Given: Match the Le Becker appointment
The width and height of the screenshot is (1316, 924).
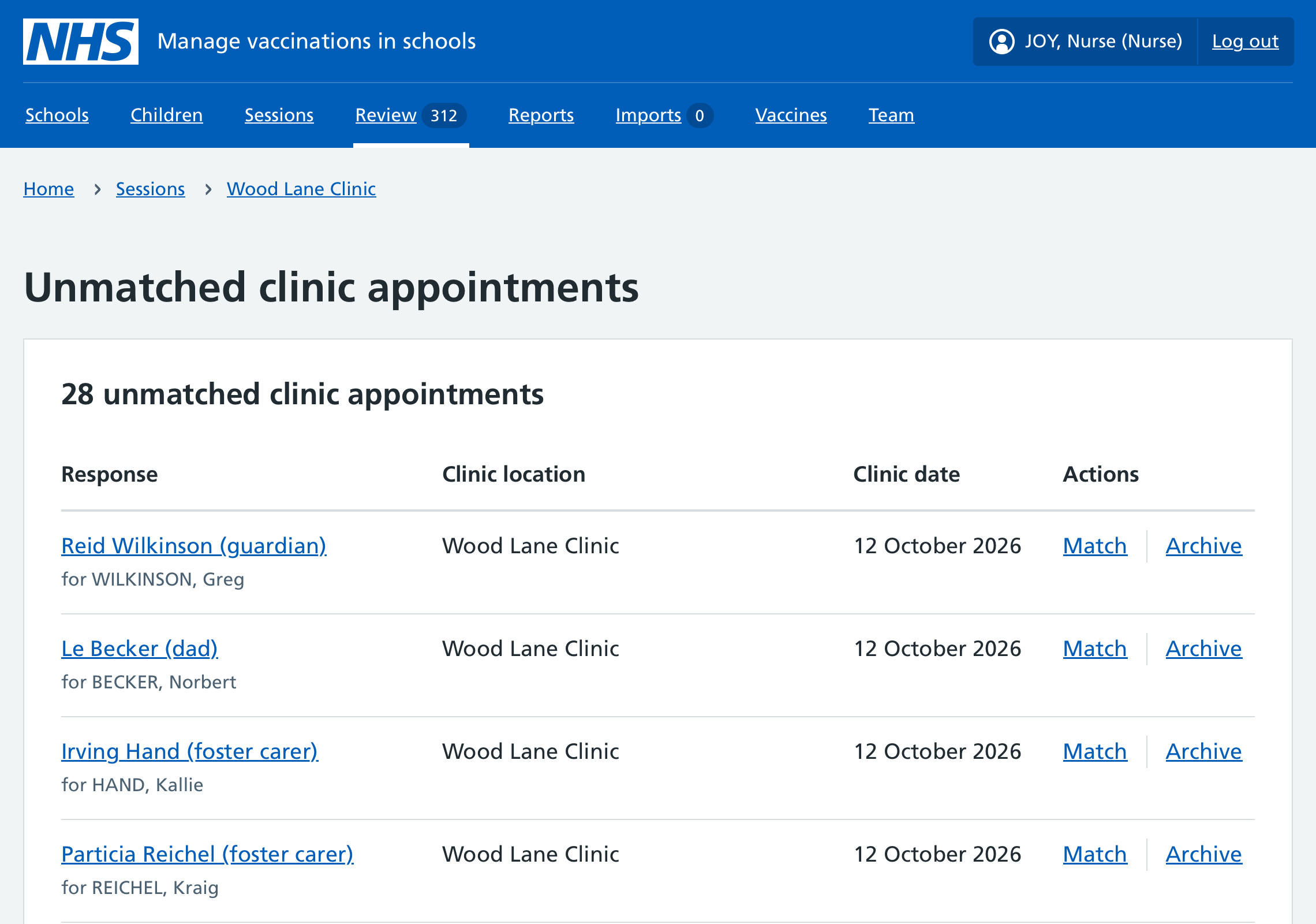Looking at the screenshot, I should coord(1095,649).
